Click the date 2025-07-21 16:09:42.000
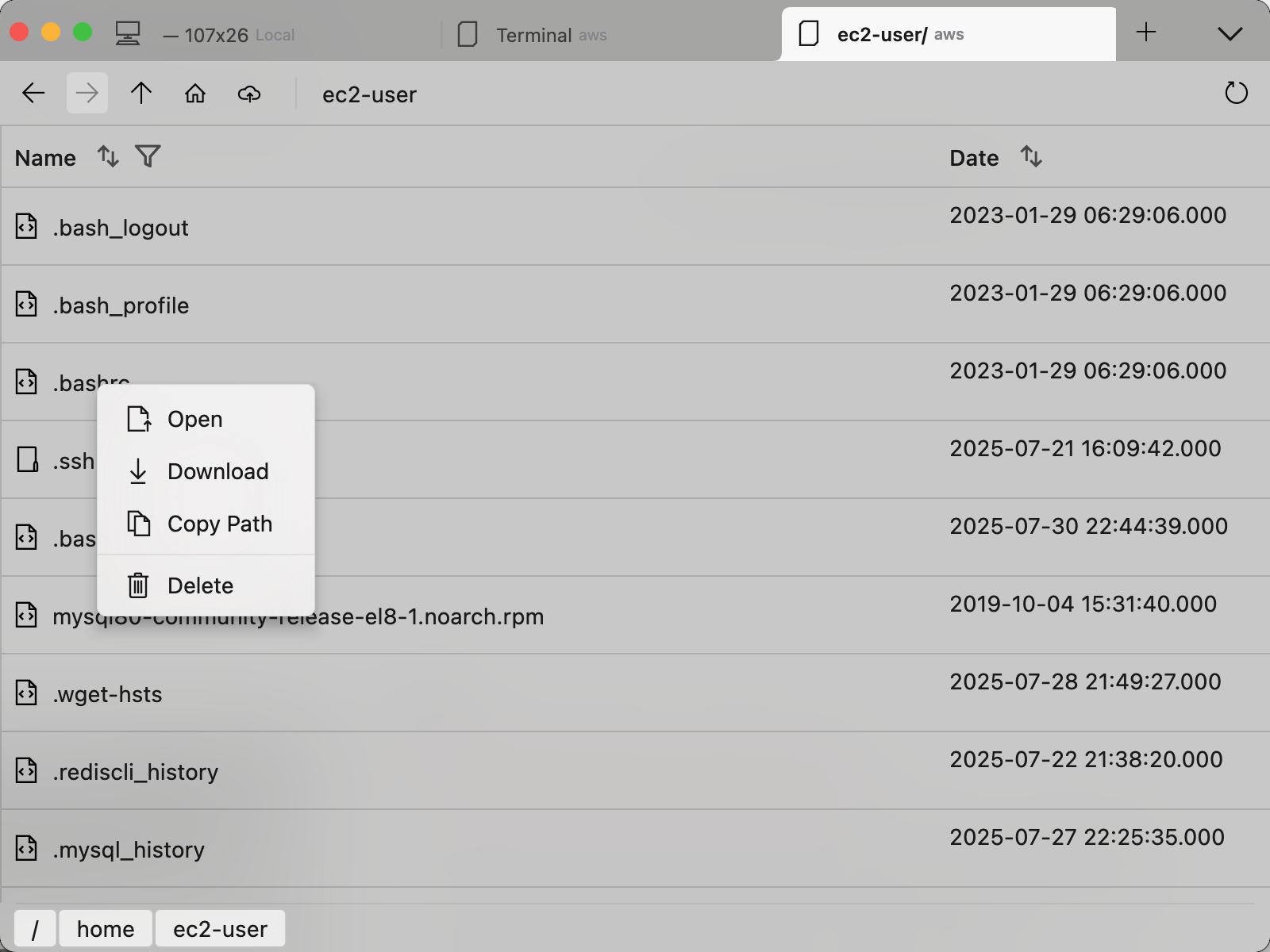Screen dimensions: 1270x952 coord(1085,448)
